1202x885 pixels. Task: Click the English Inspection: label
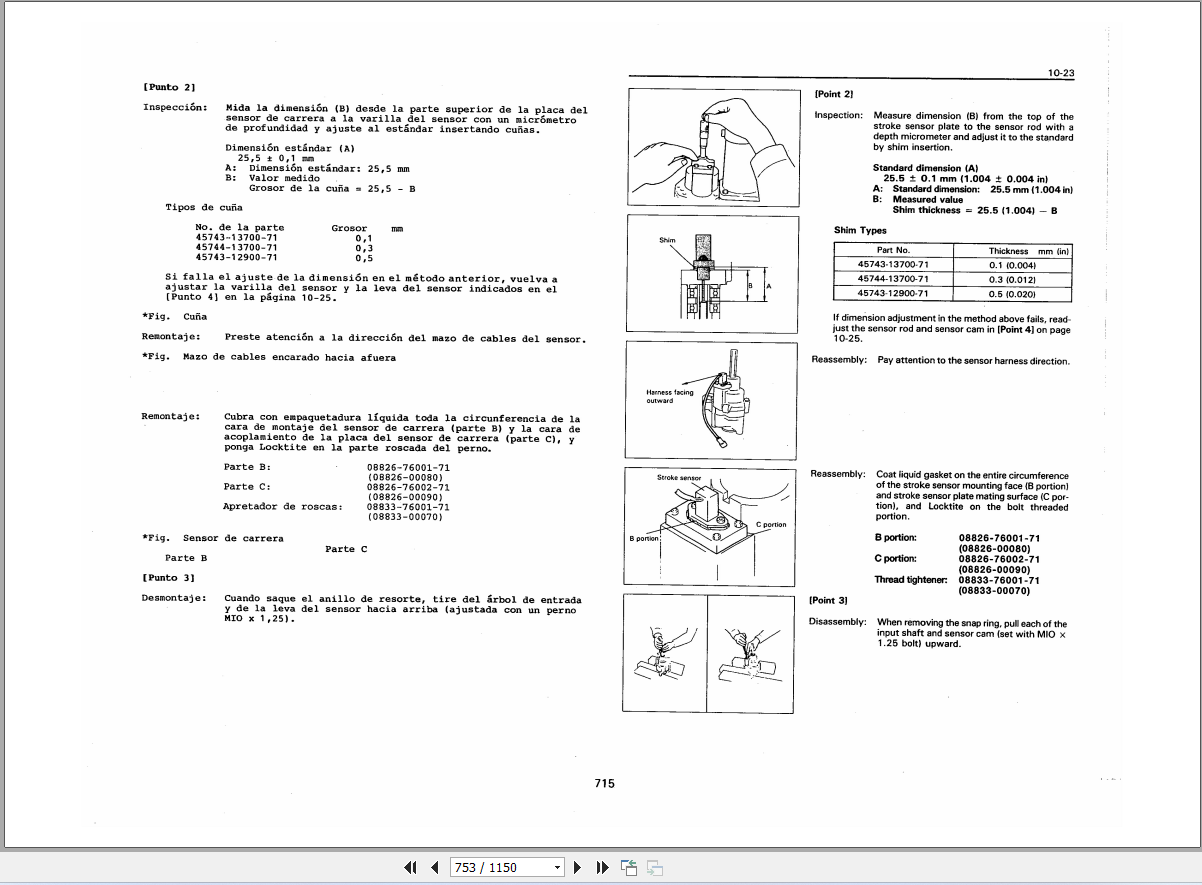[x=838, y=115]
